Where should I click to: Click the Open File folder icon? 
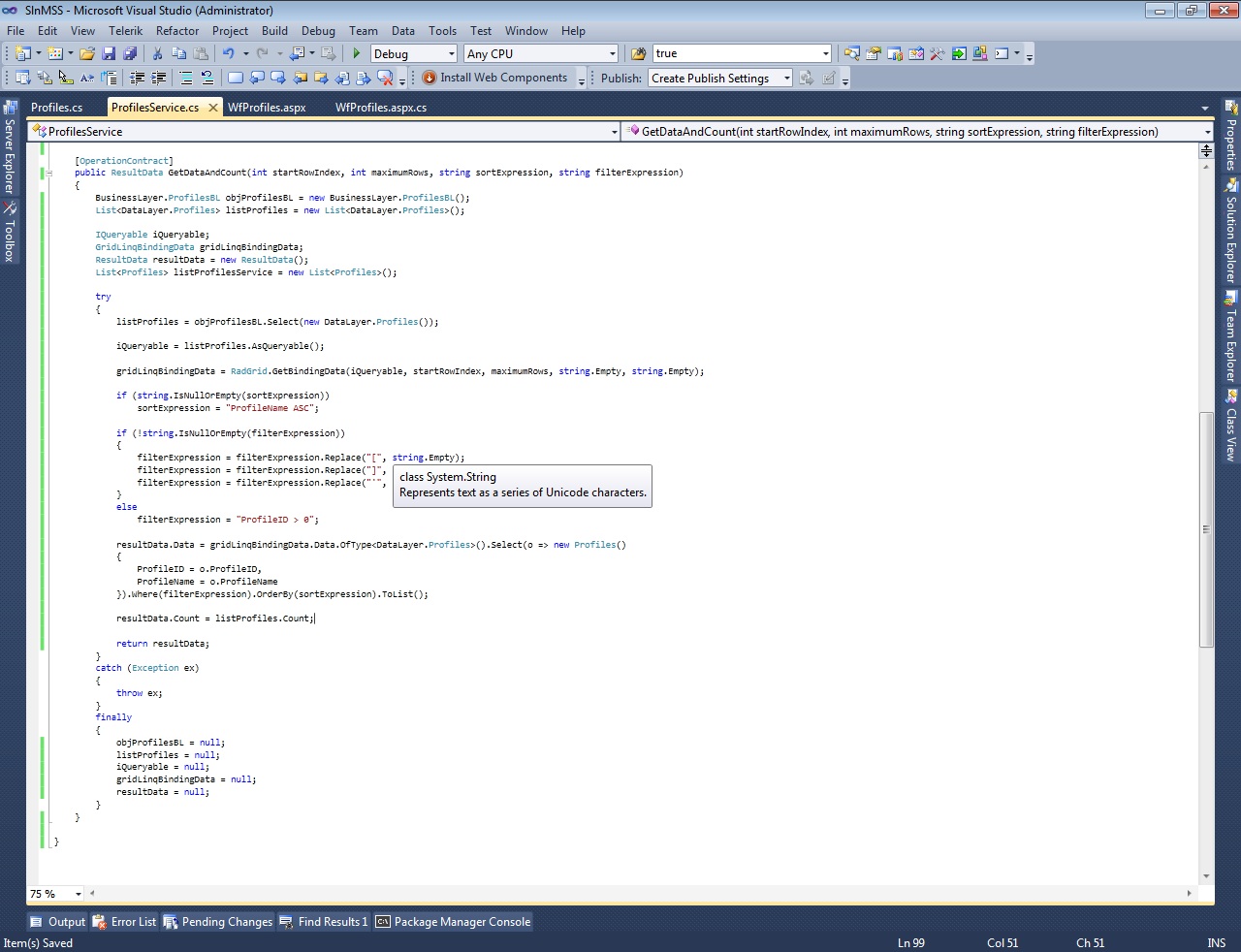(87, 54)
